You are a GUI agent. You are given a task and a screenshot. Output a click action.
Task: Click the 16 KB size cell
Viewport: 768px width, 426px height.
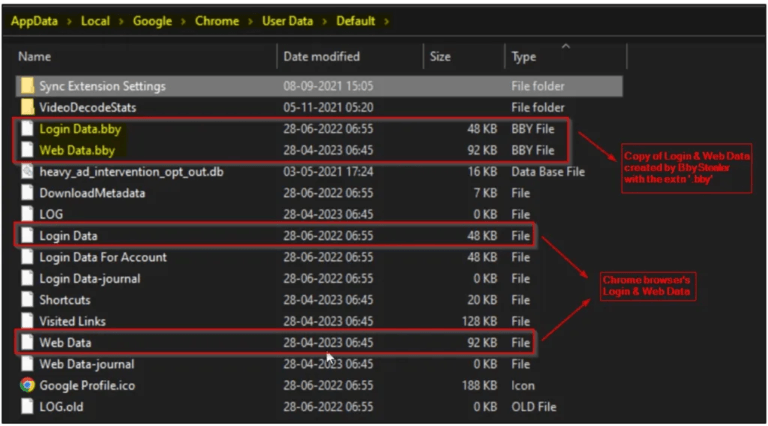click(482, 172)
